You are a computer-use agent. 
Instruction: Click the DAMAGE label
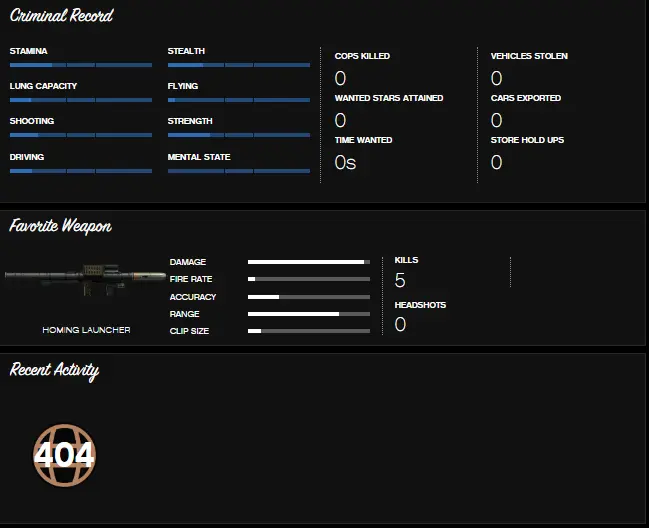point(188,262)
